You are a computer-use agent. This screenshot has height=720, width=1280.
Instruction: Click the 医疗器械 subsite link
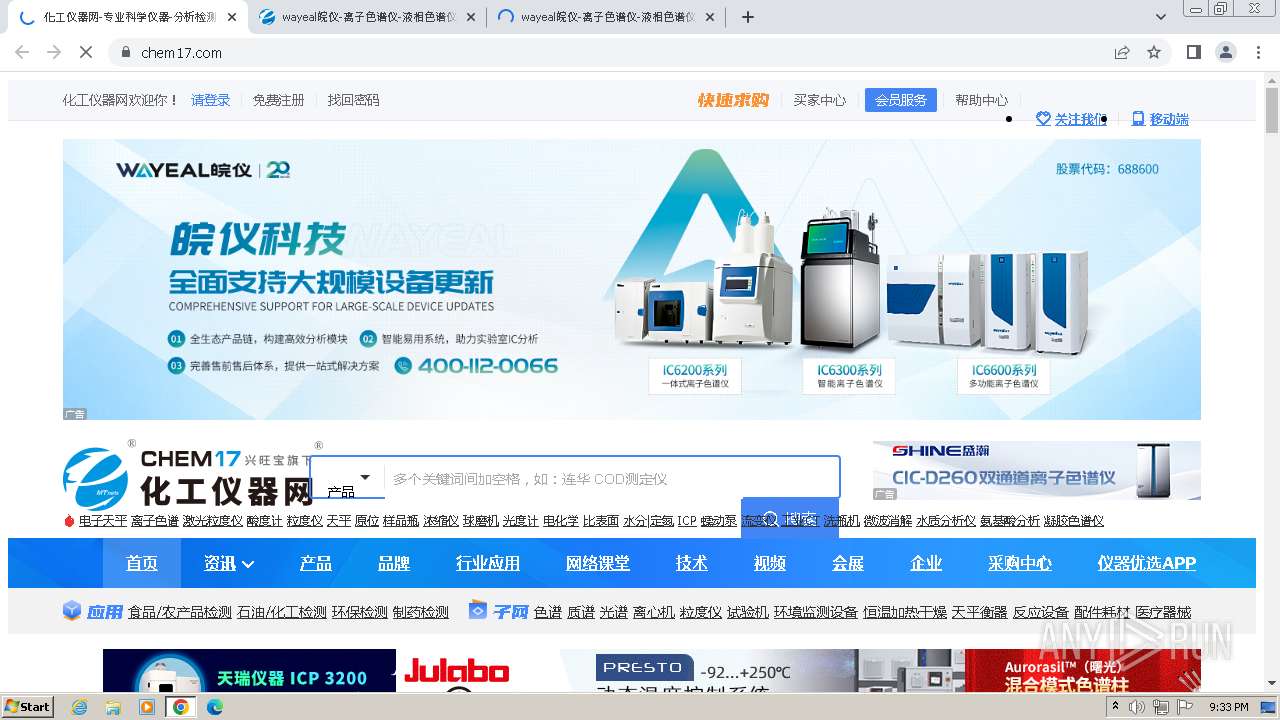[x=1164, y=612]
